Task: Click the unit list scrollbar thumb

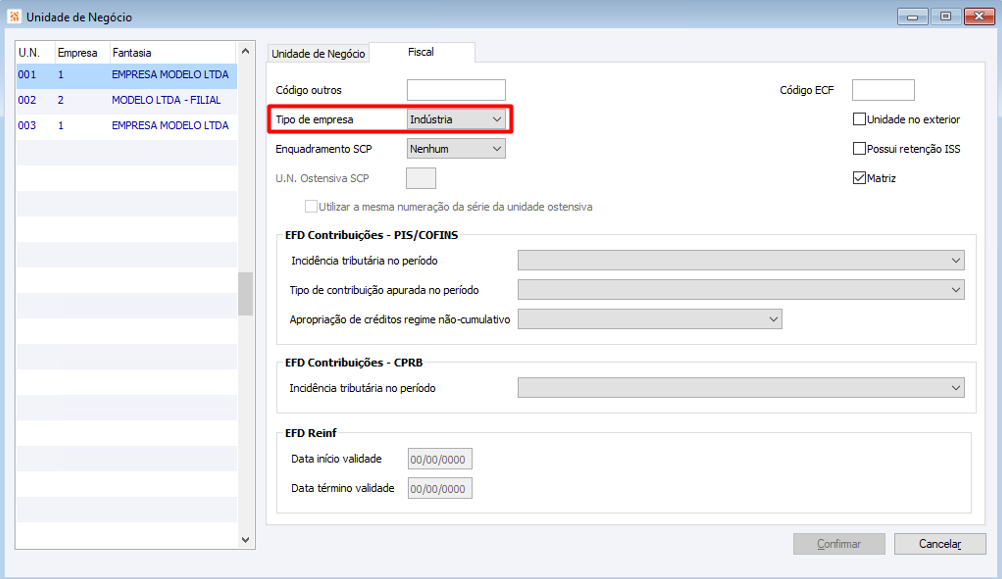Action: (x=245, y=294)
